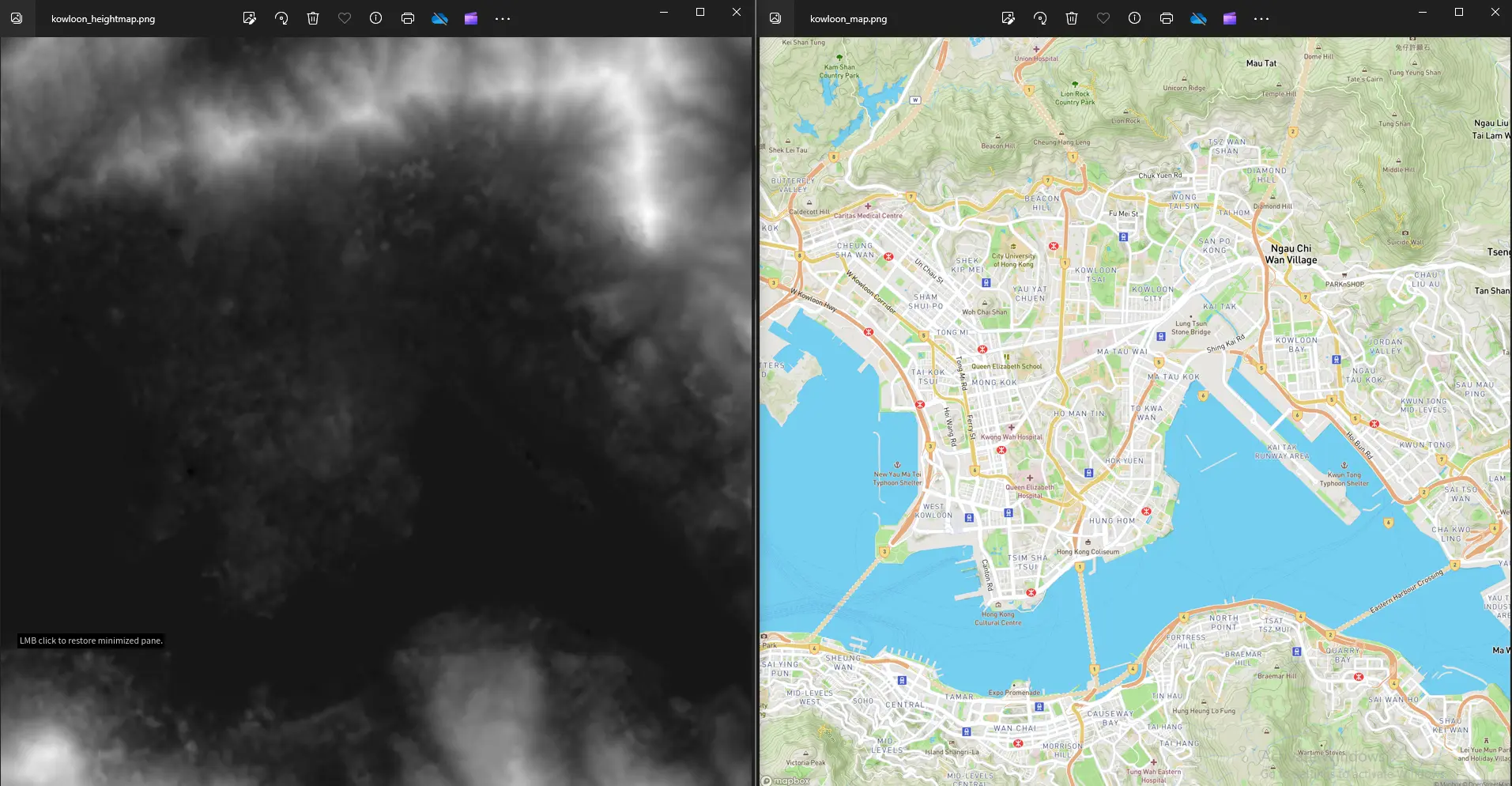Click 'PARKnSHOP' label on map
Image resolution: width=1512 pixels, height=786 pixels.
click(x=1345, y=284)
